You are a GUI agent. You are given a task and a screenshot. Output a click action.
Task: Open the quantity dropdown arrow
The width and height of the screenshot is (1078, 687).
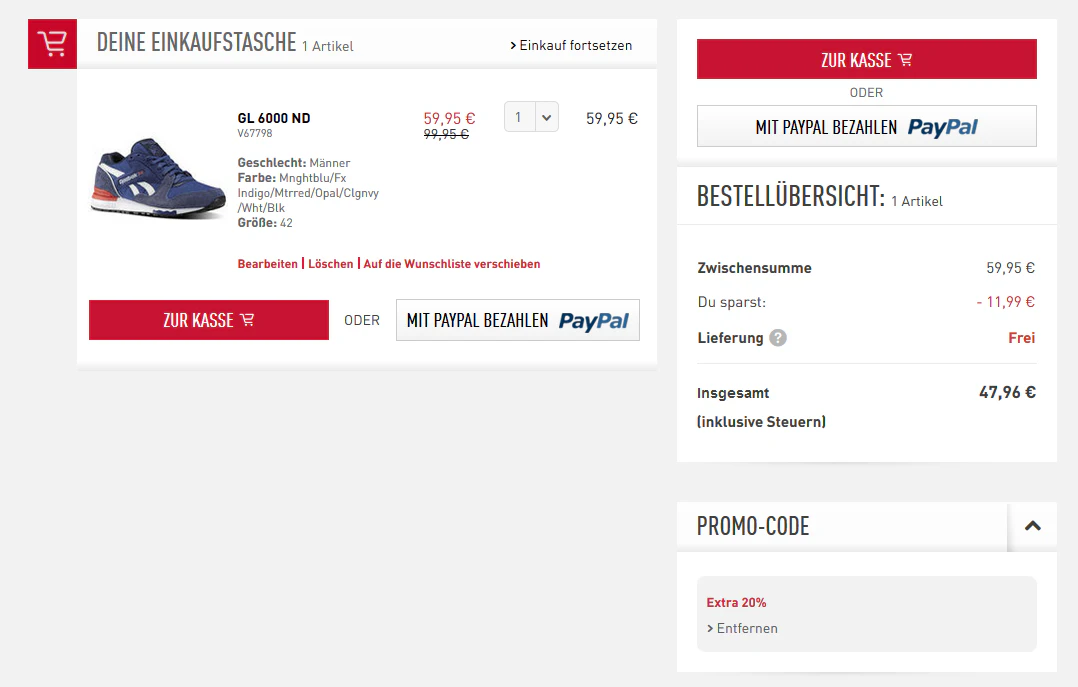[x=547, y=117]
